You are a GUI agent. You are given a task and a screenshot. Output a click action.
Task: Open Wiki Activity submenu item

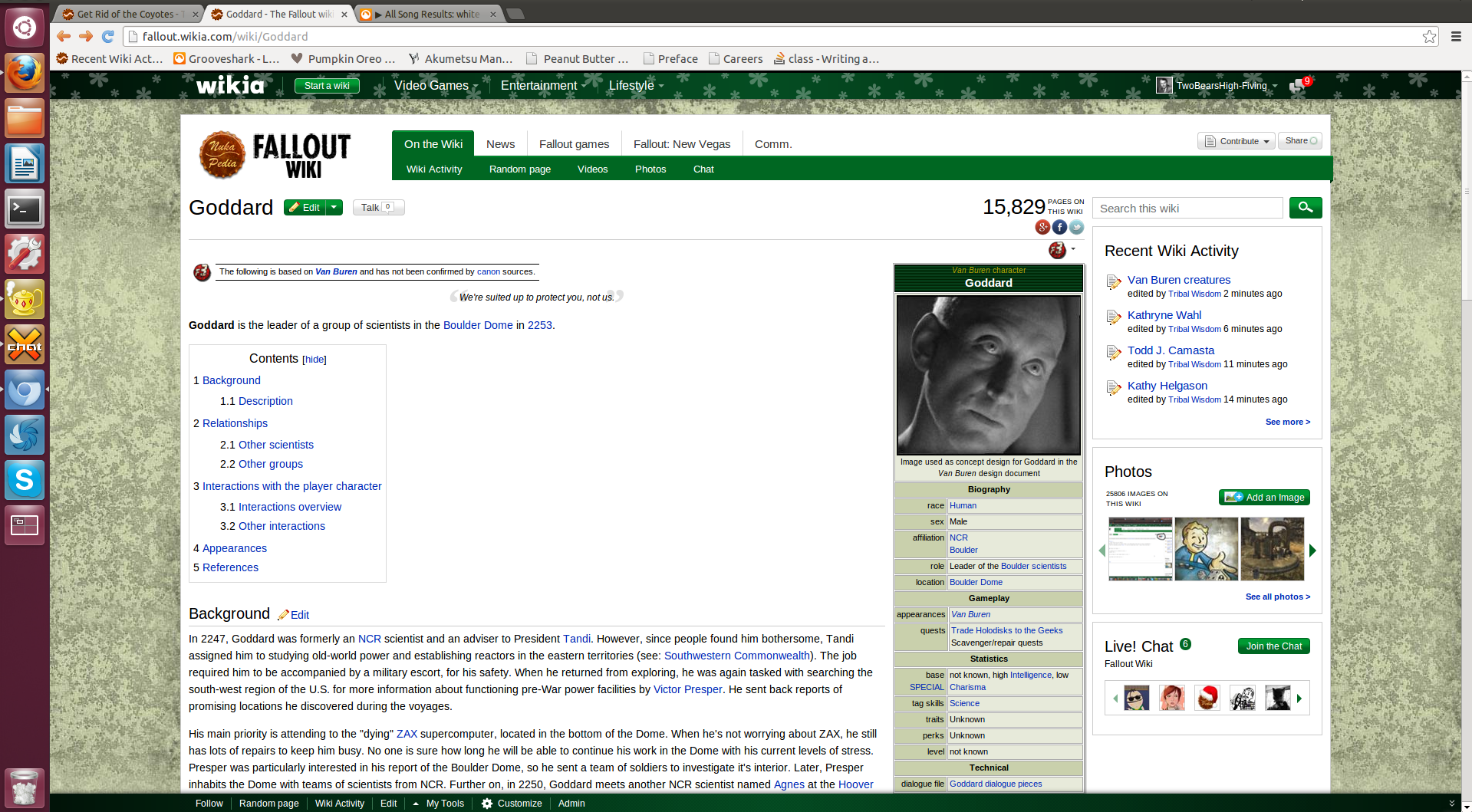pyautogui.click(x=434, y=169)
